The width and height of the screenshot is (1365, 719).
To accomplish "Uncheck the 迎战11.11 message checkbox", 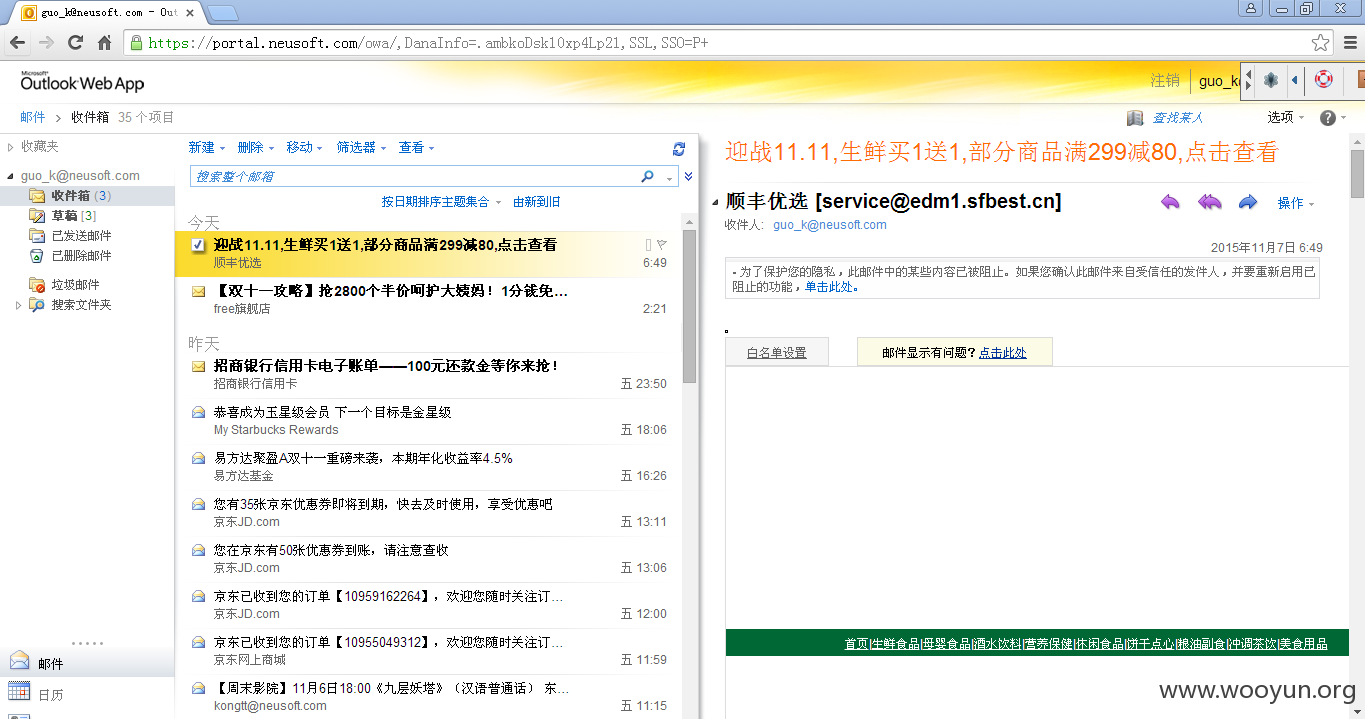I will click(198, 245).
